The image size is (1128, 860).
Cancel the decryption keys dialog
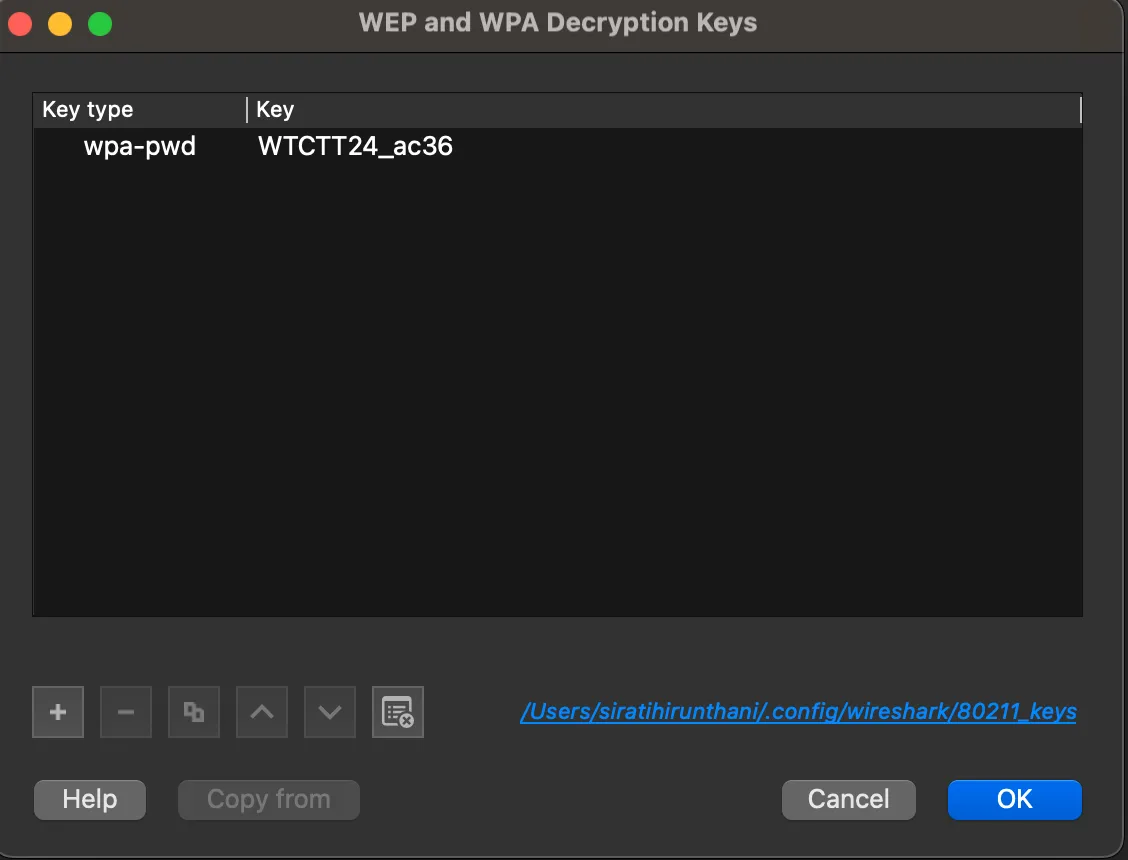click(x=848, y=799)
